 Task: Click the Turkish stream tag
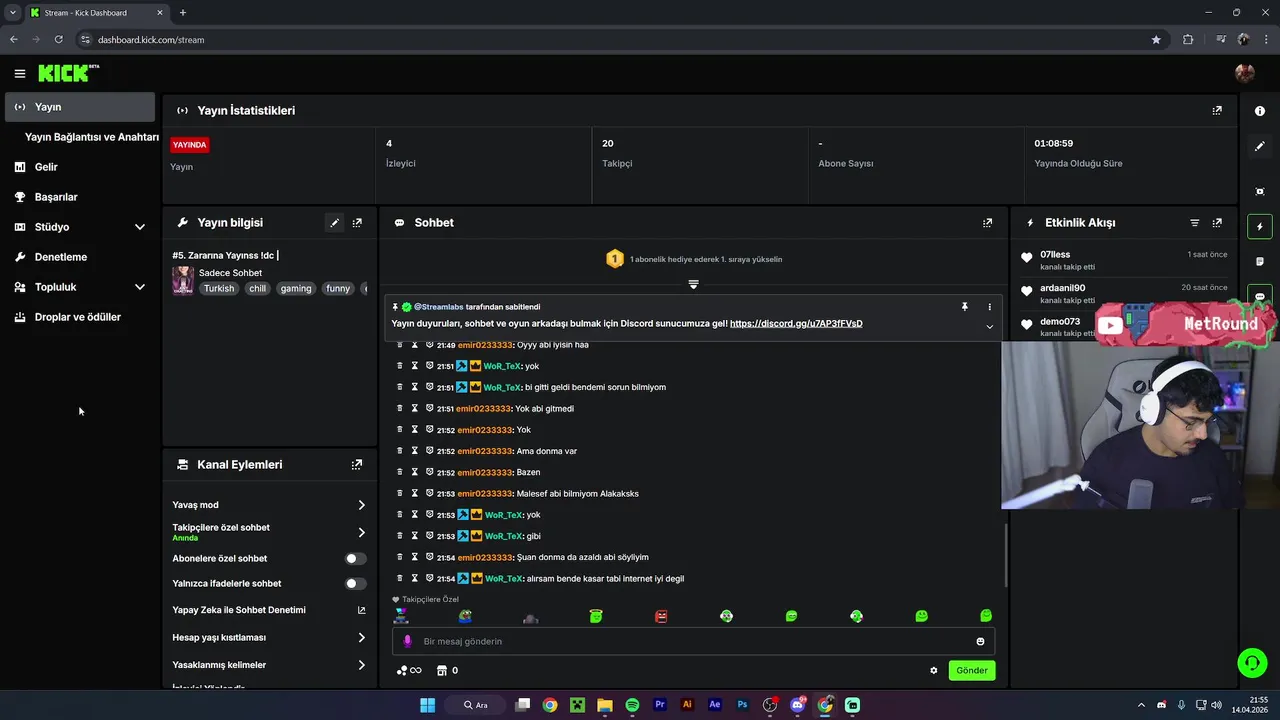[x=219, y=289]
